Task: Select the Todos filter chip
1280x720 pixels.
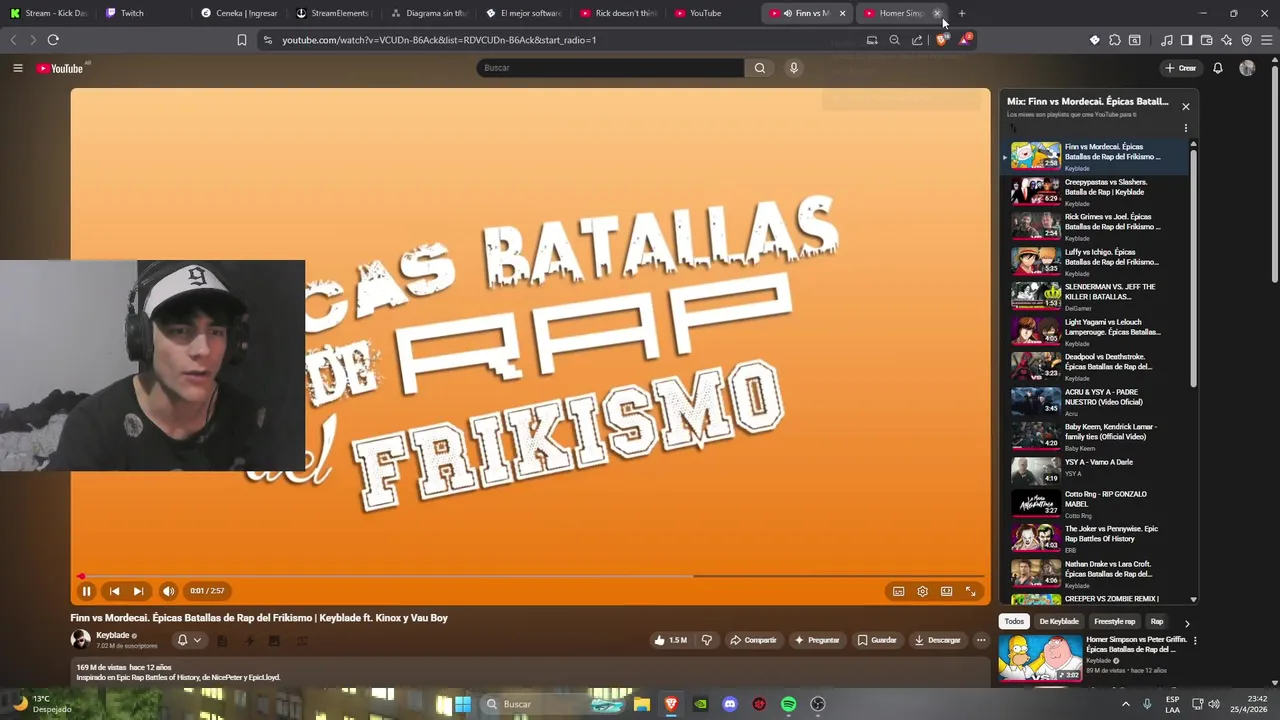Action: [1014, 622]
